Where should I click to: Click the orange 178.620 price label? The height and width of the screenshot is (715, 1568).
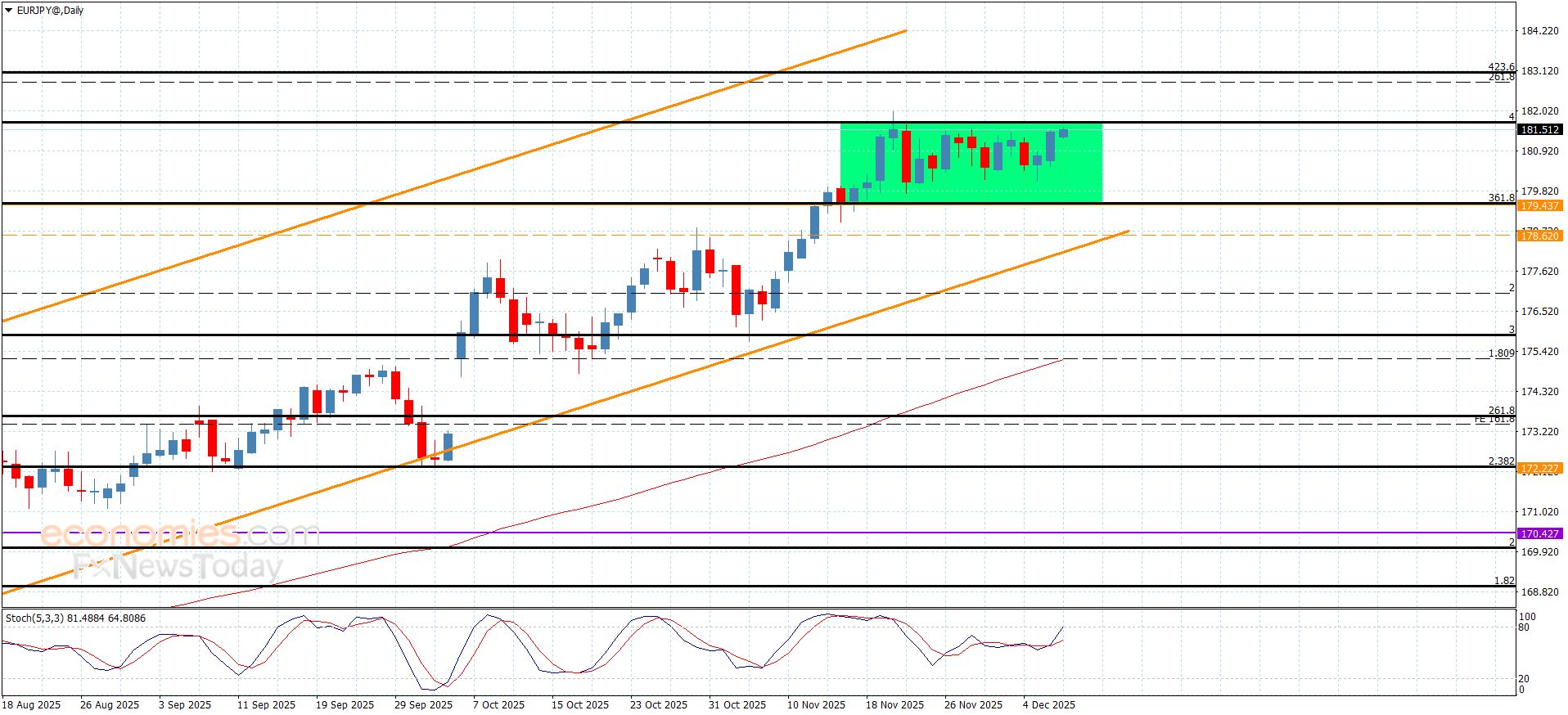tap(1539, 236)
